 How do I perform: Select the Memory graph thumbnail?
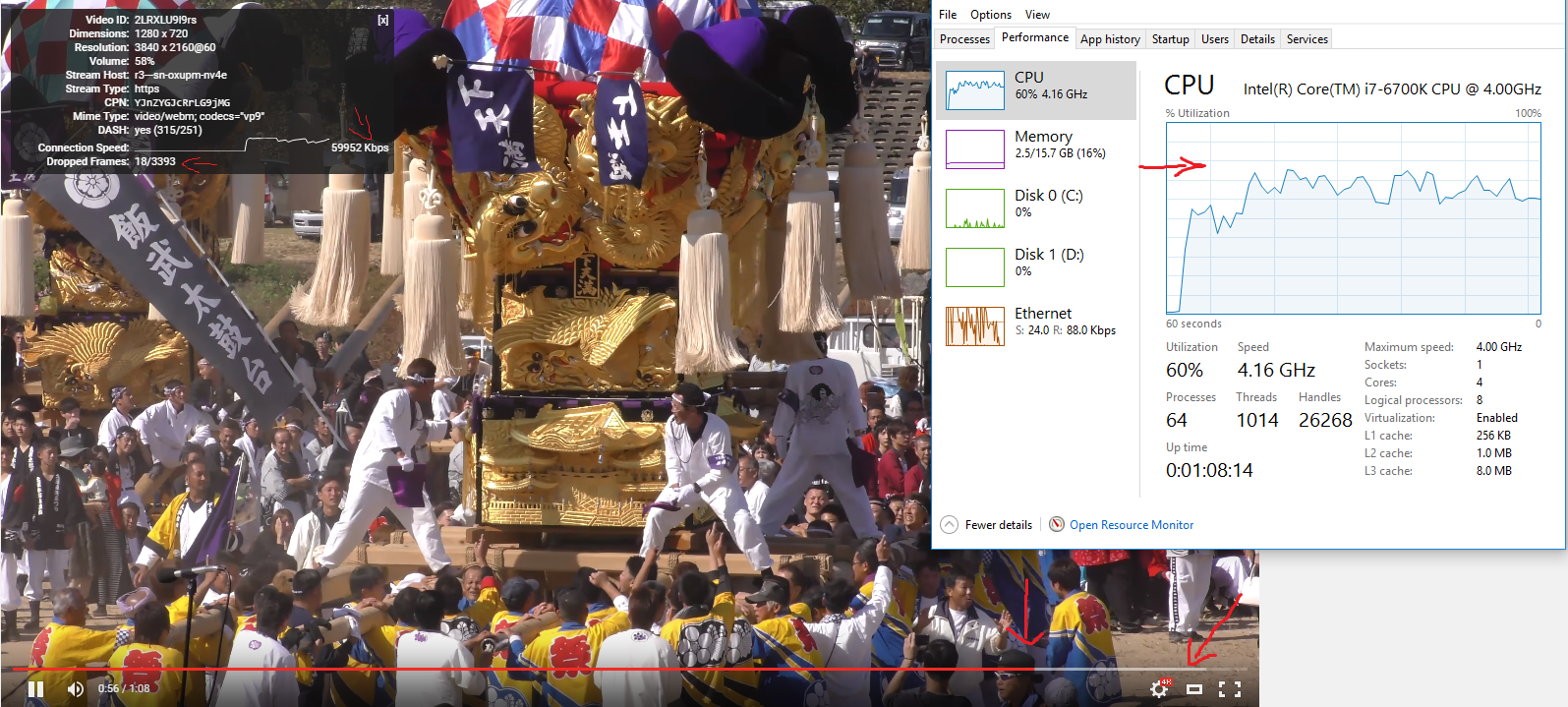(x=975, y=149)
